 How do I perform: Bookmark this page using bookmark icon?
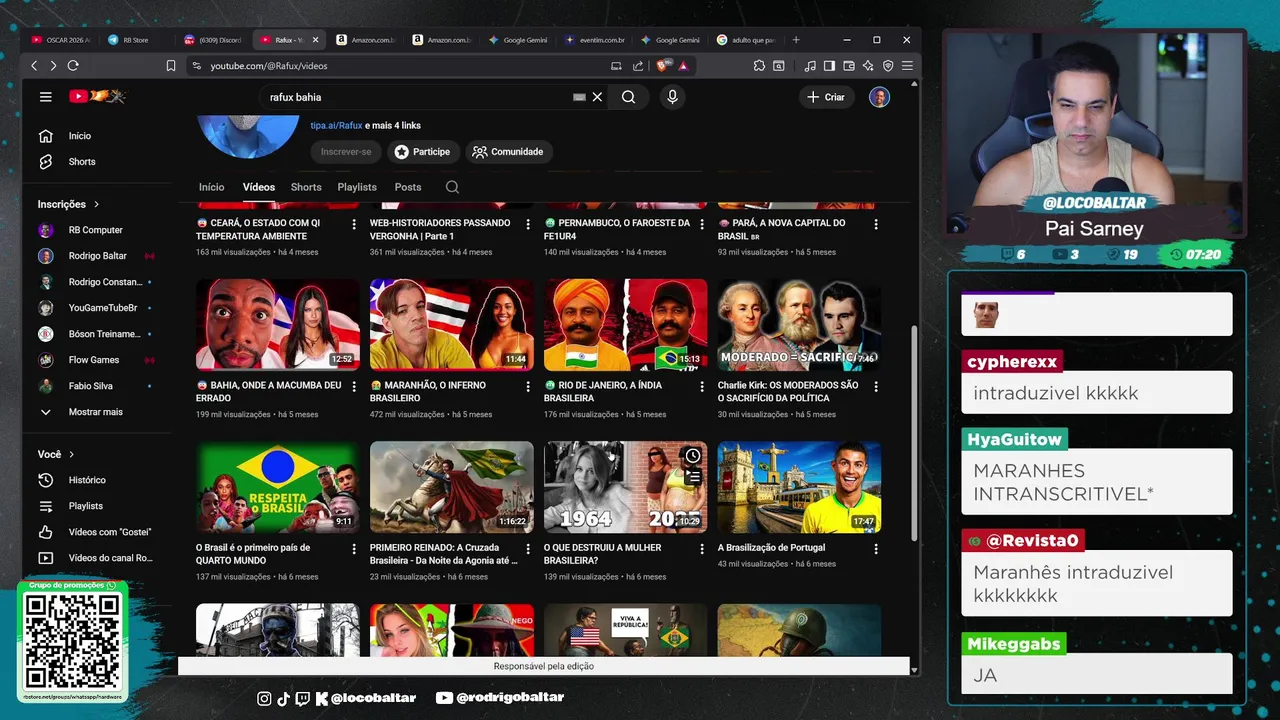(171, 66)
